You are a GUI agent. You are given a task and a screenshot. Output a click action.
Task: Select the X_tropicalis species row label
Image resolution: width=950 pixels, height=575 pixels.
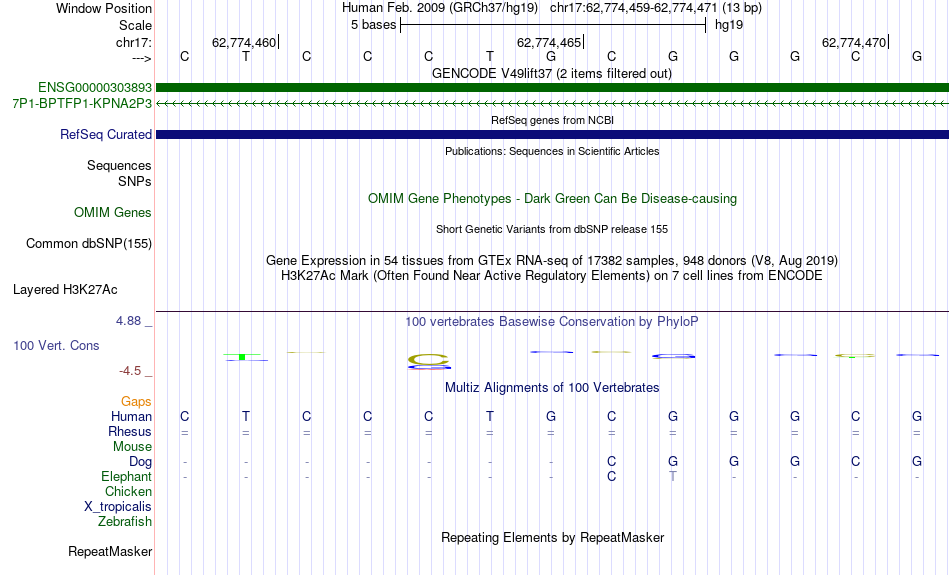[x=118, y=507]
